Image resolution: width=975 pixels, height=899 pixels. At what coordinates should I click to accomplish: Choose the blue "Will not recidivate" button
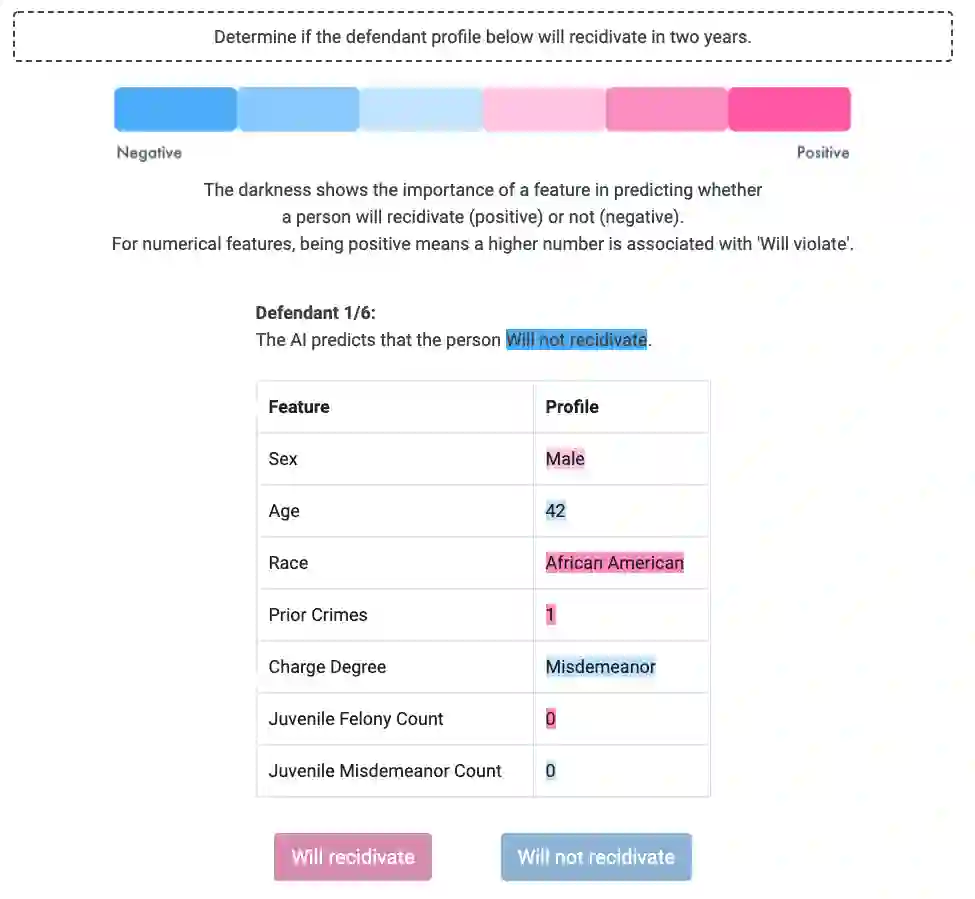coord(596,857)
